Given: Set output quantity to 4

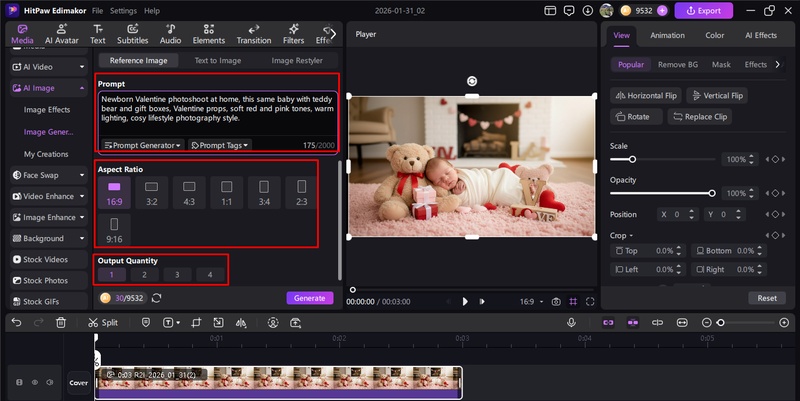Looking at the screenshot, I should click(x=210, y=274).
